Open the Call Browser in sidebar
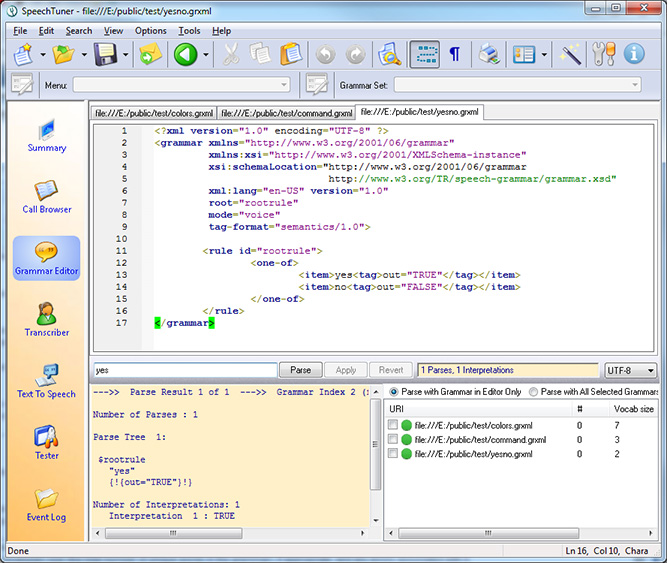The height and width of the screenshot is (563, 667). pyautogui.click(x=47, y=197)
